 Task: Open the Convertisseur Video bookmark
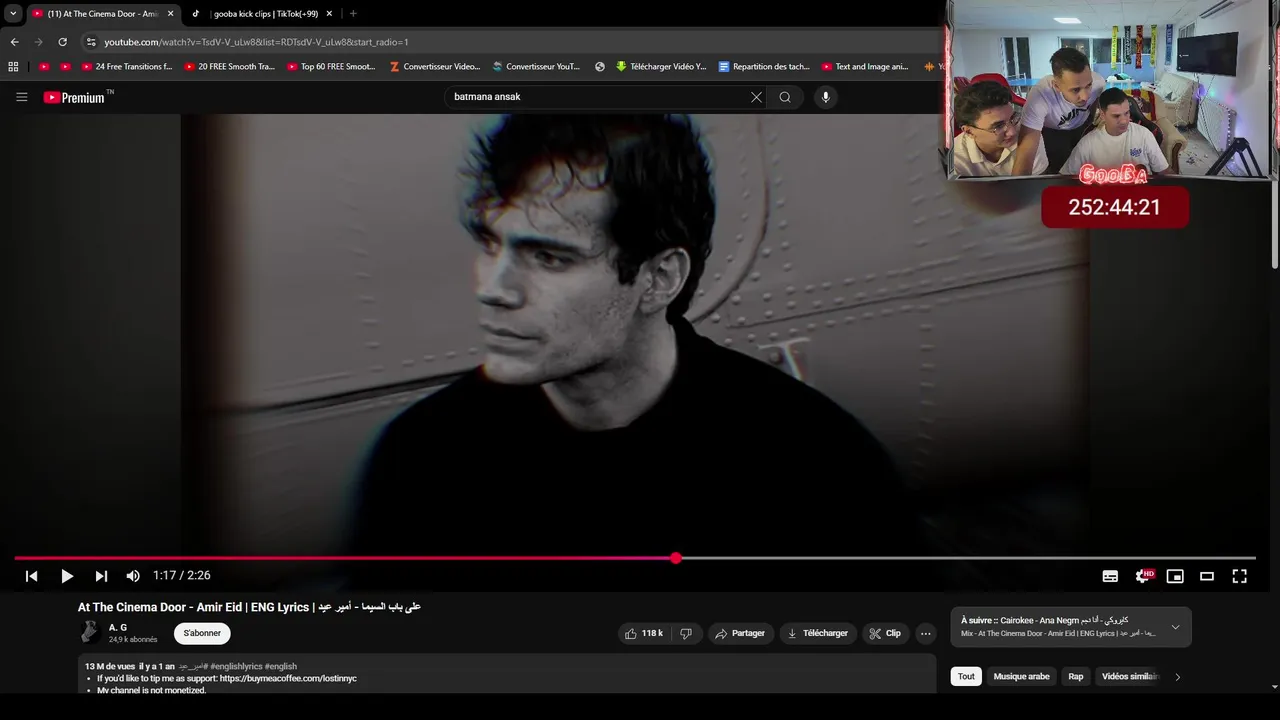pos(434,67)
